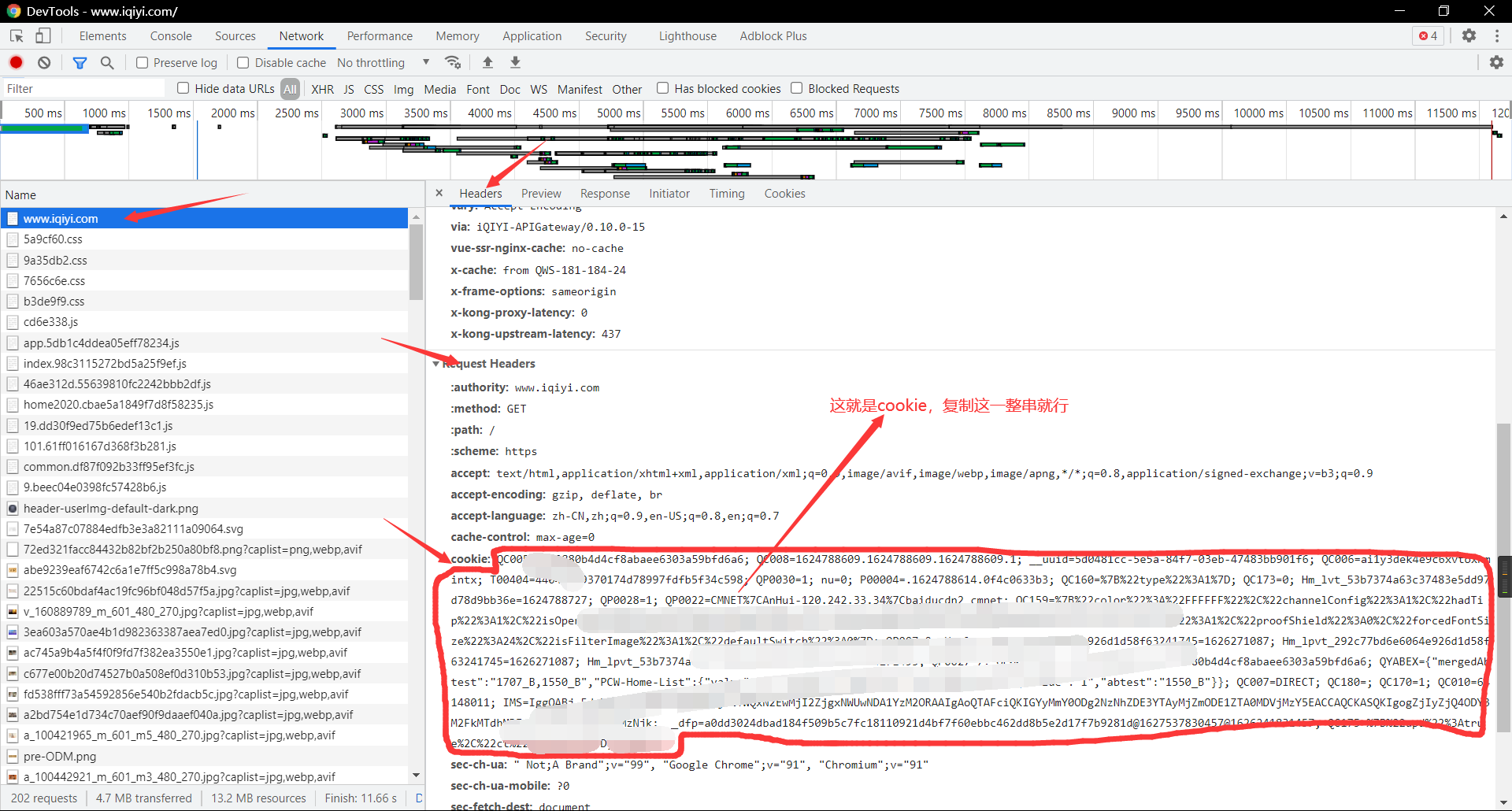Image resolution: width=1512 pixels, height=811 pixels.
Task: Open the Response tab of request
Action: [x=605, y=193]
